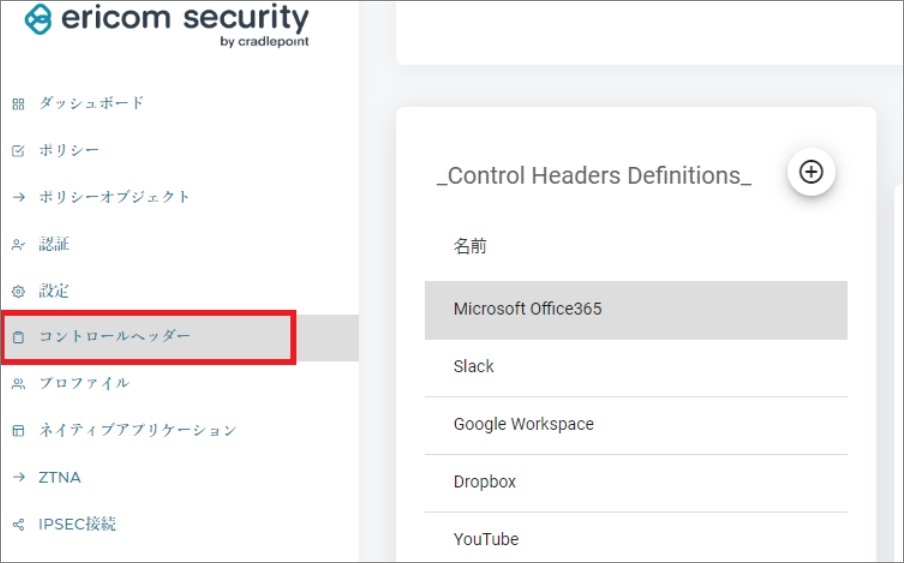Click the IPSEC connection share icon
Image resolution: width=904 pixels, height=563 pixels.
click(17, 524)
